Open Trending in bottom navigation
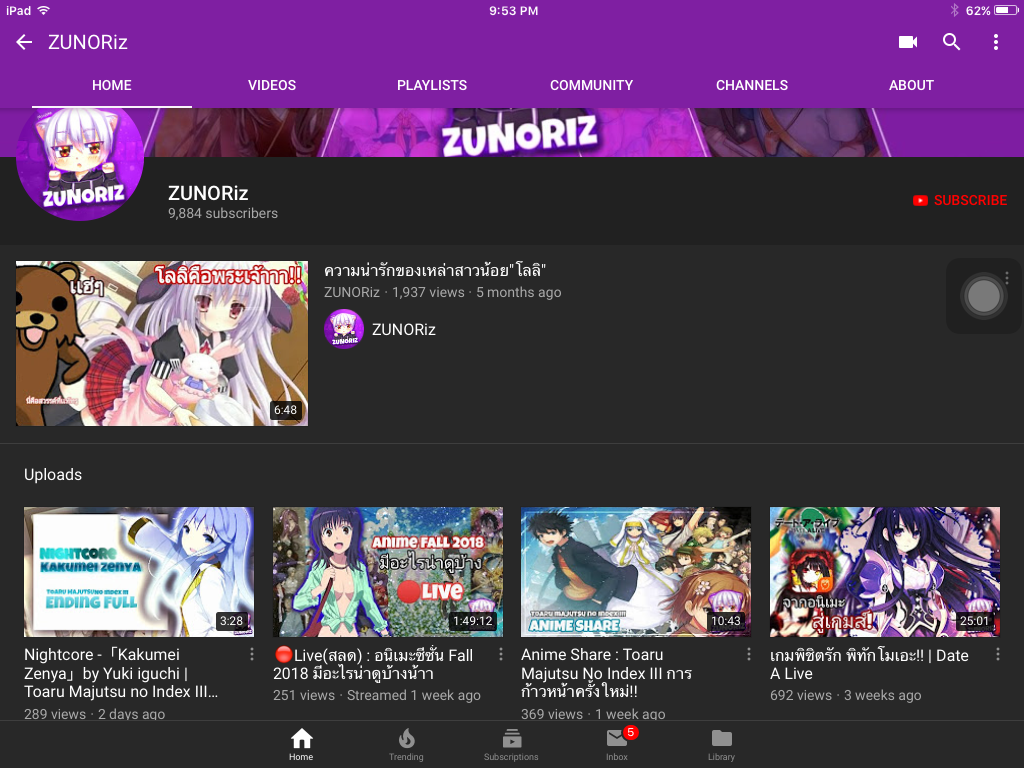This screenshot has width=1024, height=768. click(406, 744)
